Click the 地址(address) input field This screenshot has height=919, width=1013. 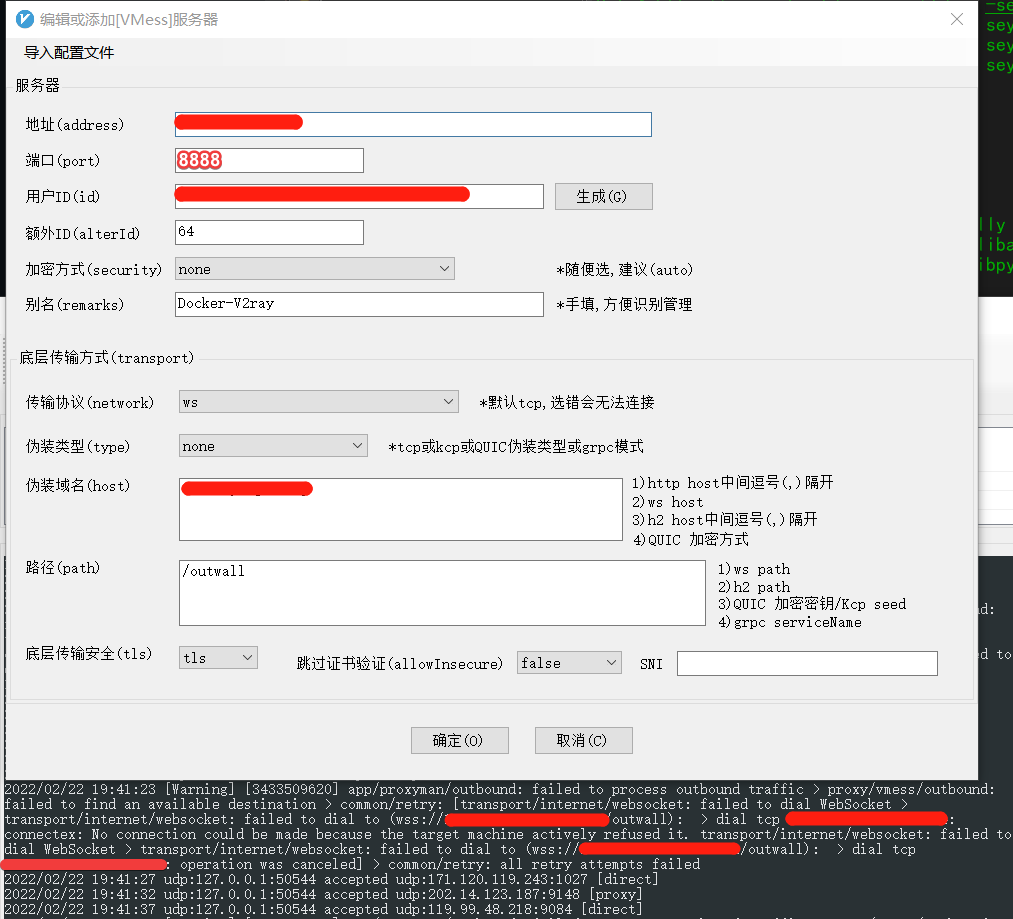[413, 124]
